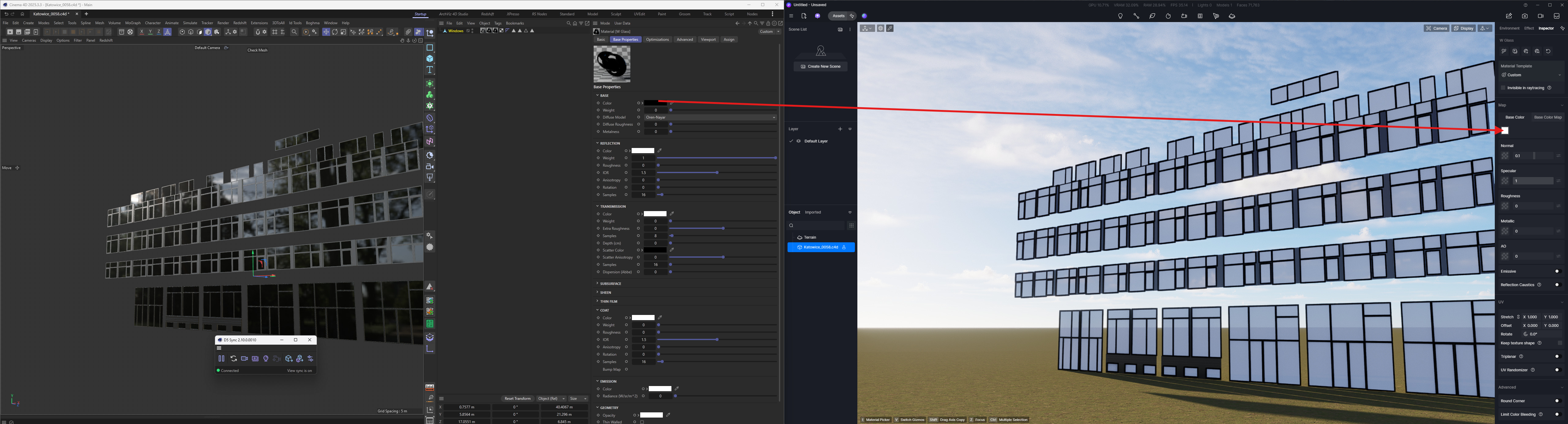The width and height of the screenshot is (1568, 424).
Task: Click the leaf vegetation icon in toolbar
Action: [1152, 17]
